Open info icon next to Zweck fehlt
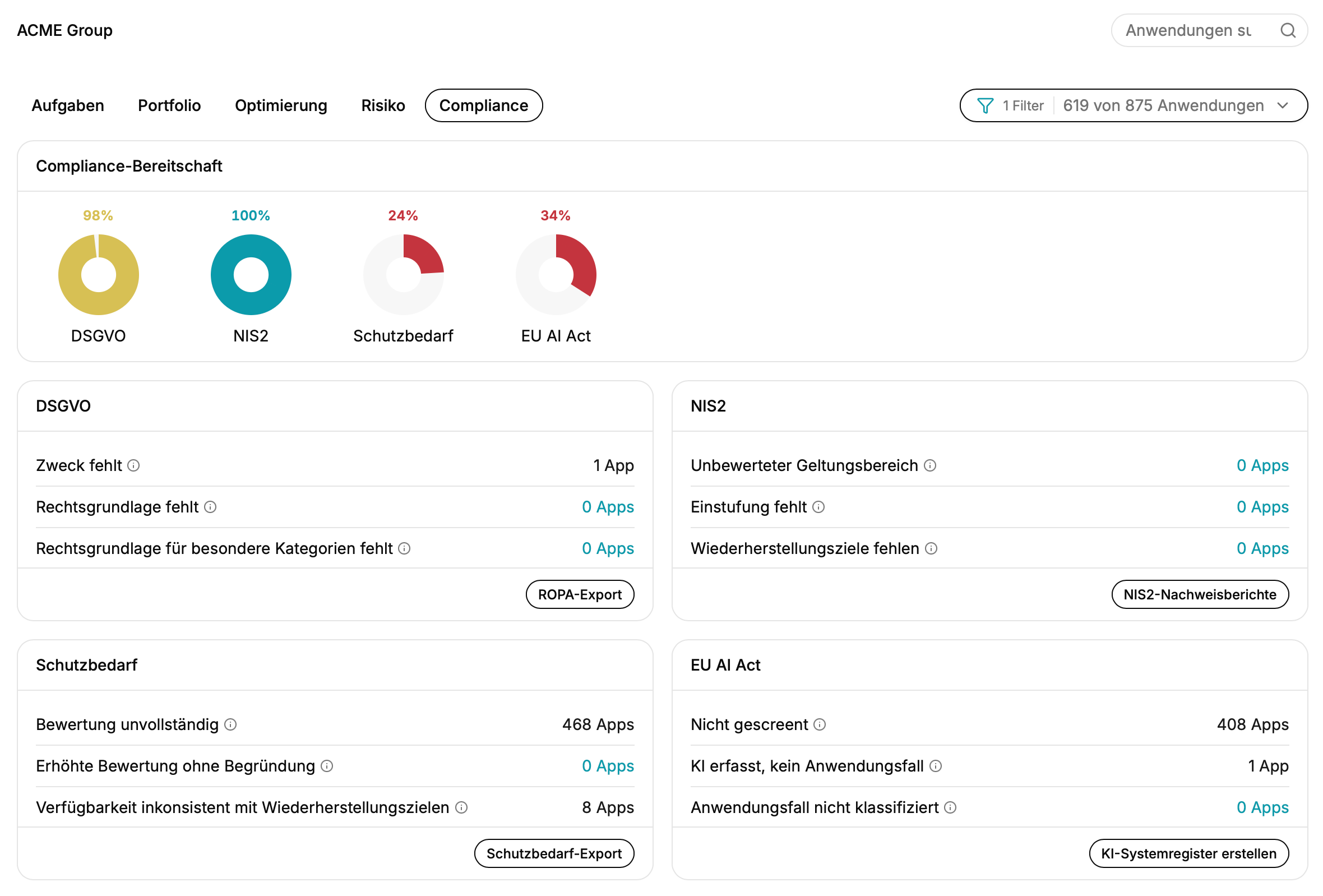1323x896 pixels. click(x=134, y=465)
